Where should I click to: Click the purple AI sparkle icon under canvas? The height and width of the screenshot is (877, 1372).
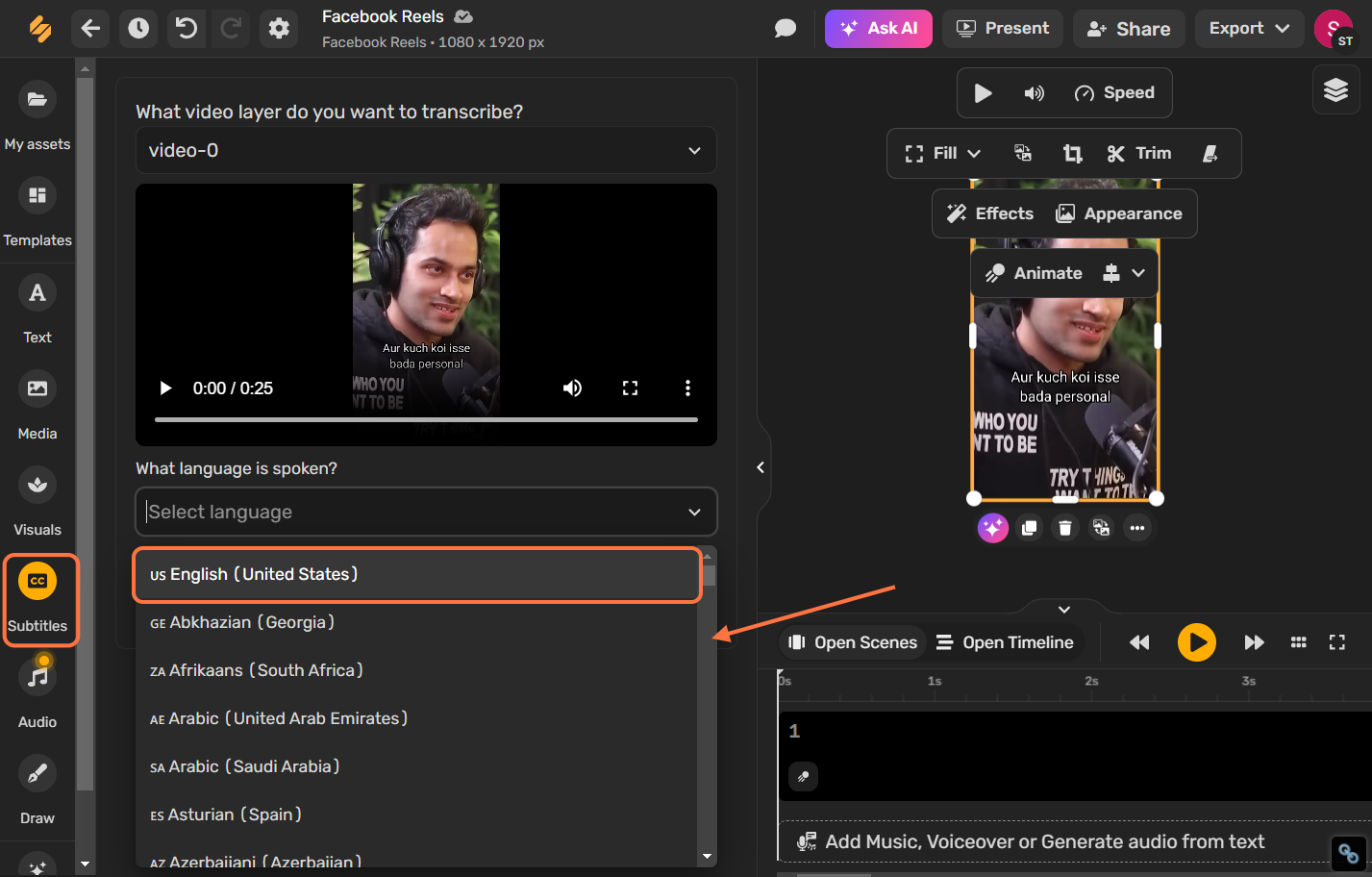pos(993,528)
